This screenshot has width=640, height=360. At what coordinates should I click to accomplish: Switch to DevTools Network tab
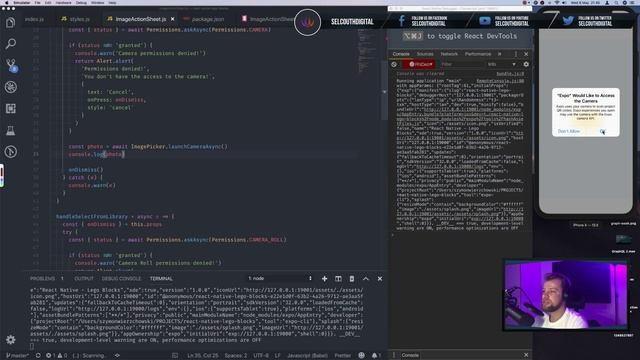(449, 54)
